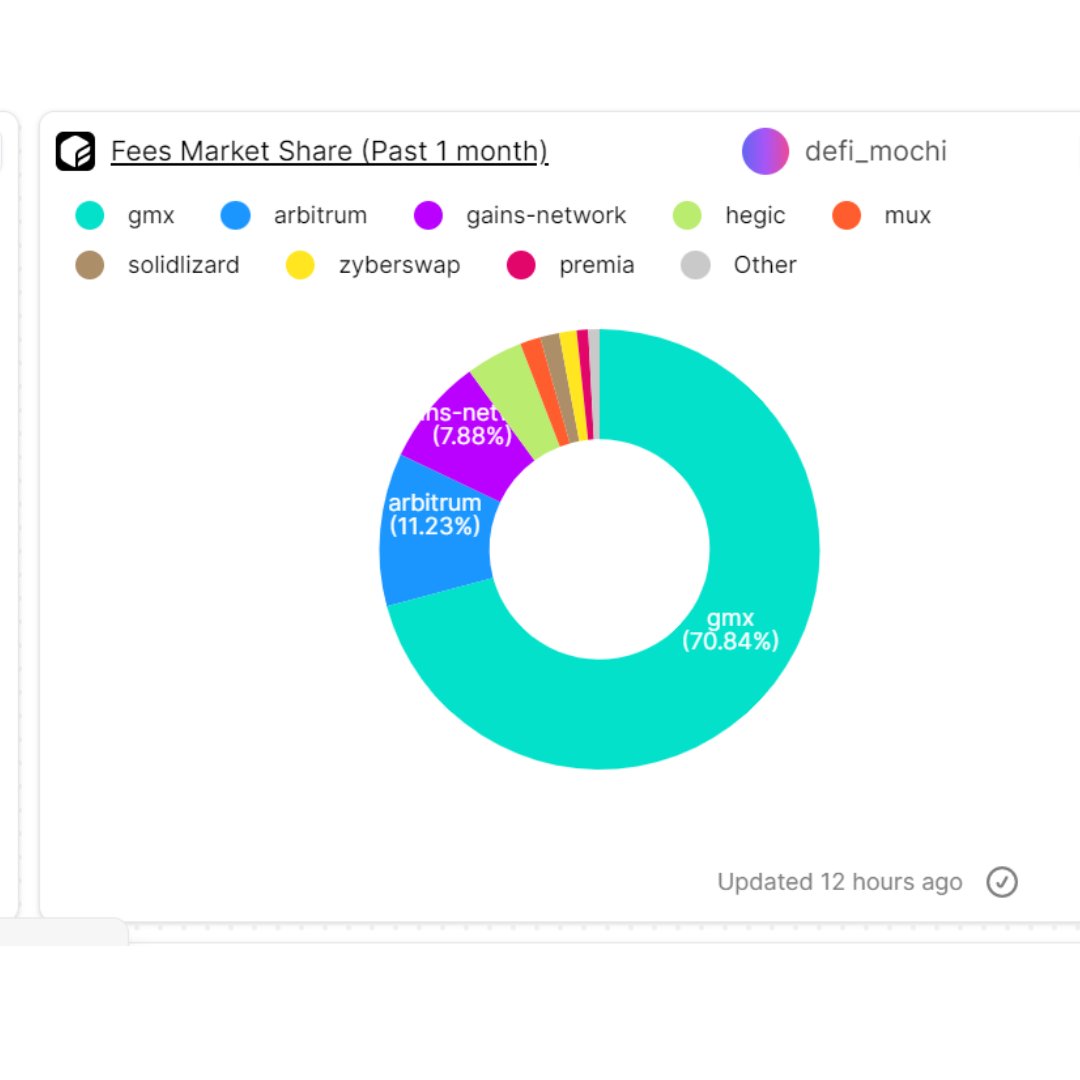Open the Fees Market Share chart title link

click(329, 151)
